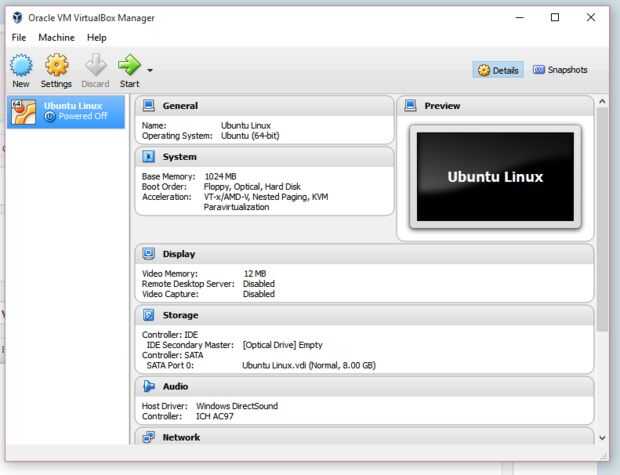The image size is (620, 475).
Task: Click the New virtual machine icon
Action: point(21,65)
